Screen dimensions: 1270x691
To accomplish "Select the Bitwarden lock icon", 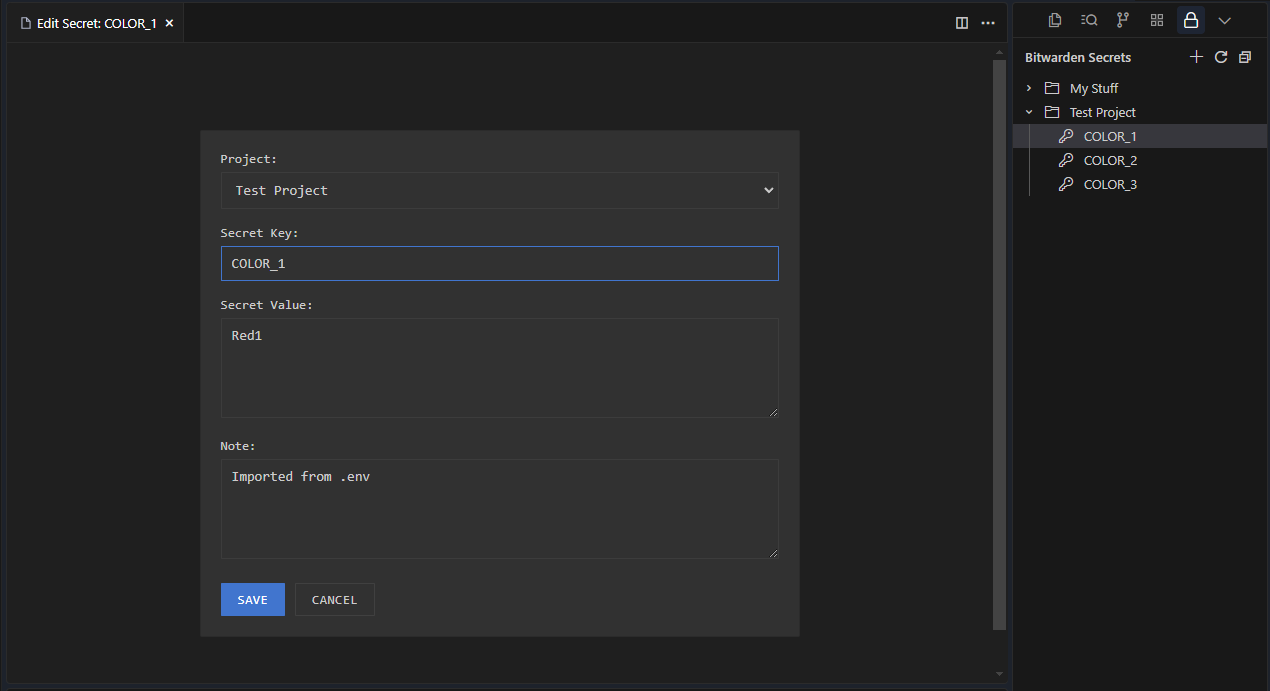I will pos(1191,20).
